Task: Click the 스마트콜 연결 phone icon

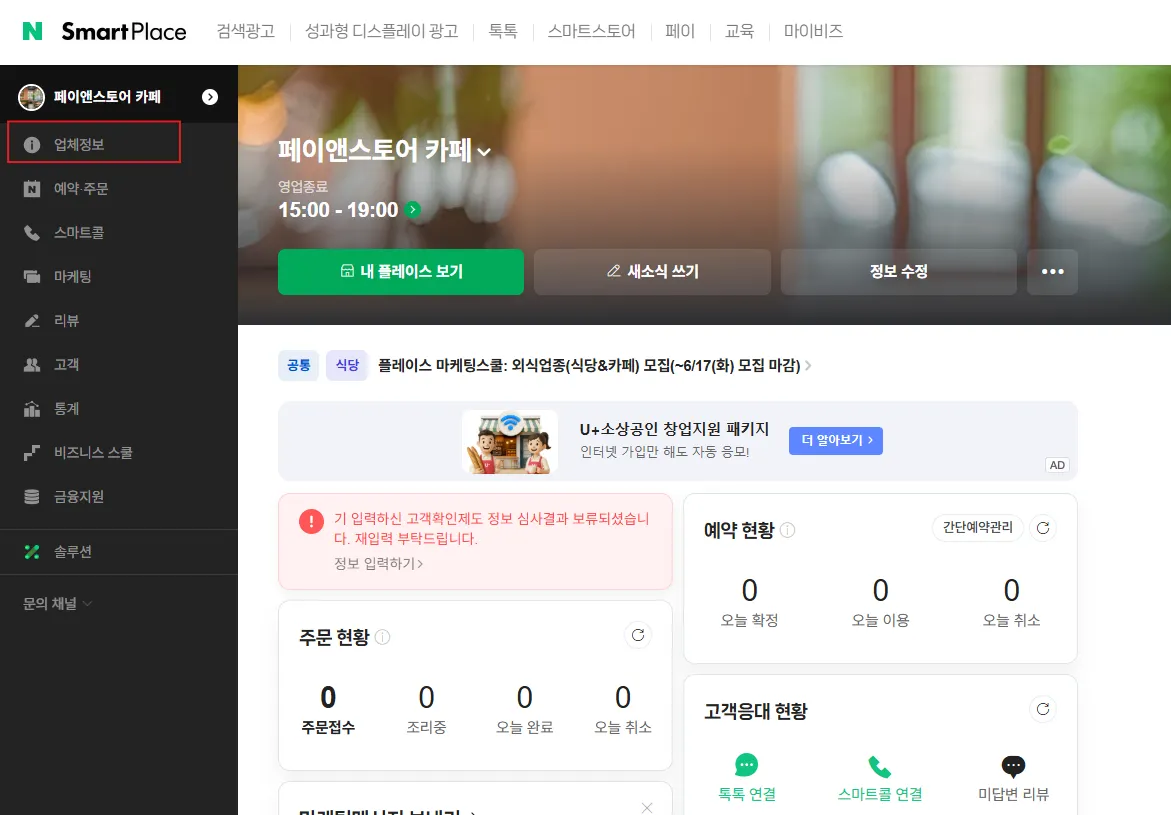Action: 880,766
